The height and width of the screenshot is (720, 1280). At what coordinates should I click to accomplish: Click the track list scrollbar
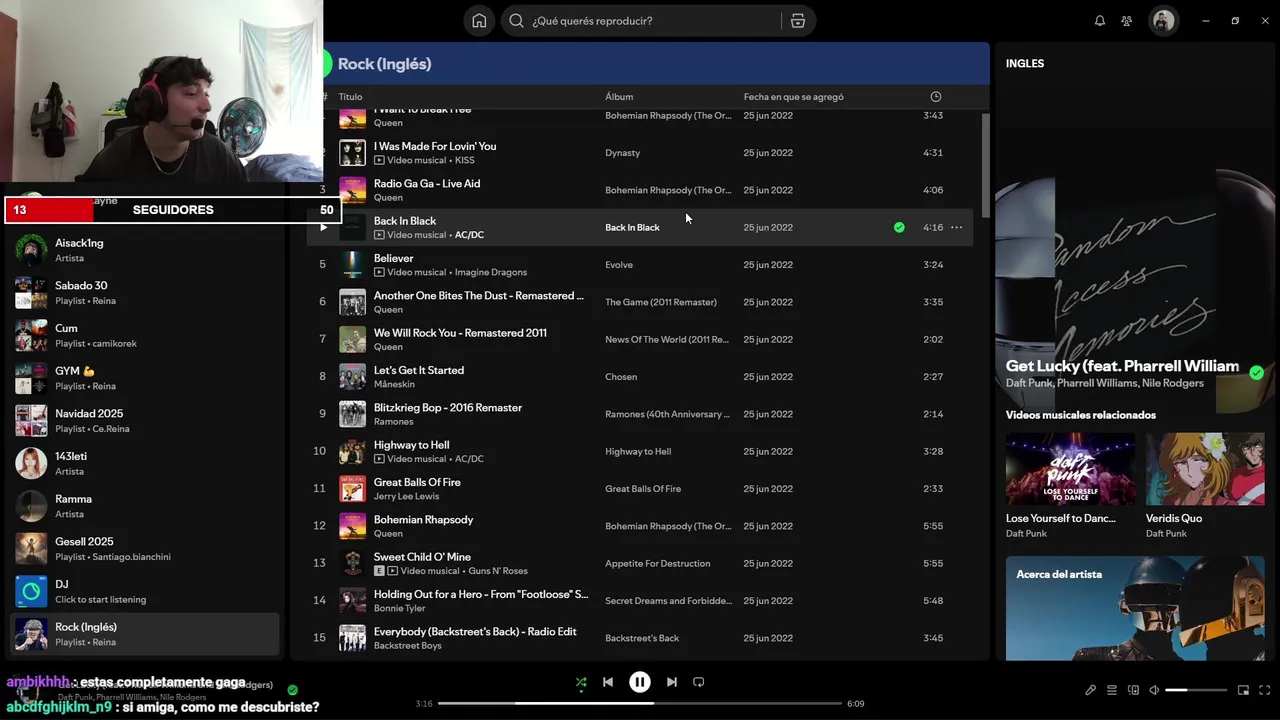pos(985,165)
